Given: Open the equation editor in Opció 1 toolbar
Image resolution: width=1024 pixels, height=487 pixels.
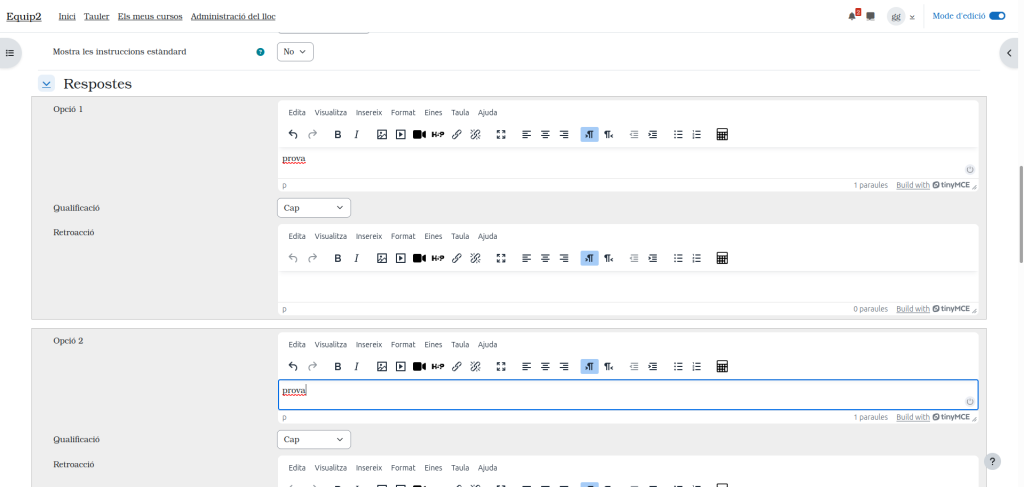Looking at the screenshot, I should click(x=722, y=135).
